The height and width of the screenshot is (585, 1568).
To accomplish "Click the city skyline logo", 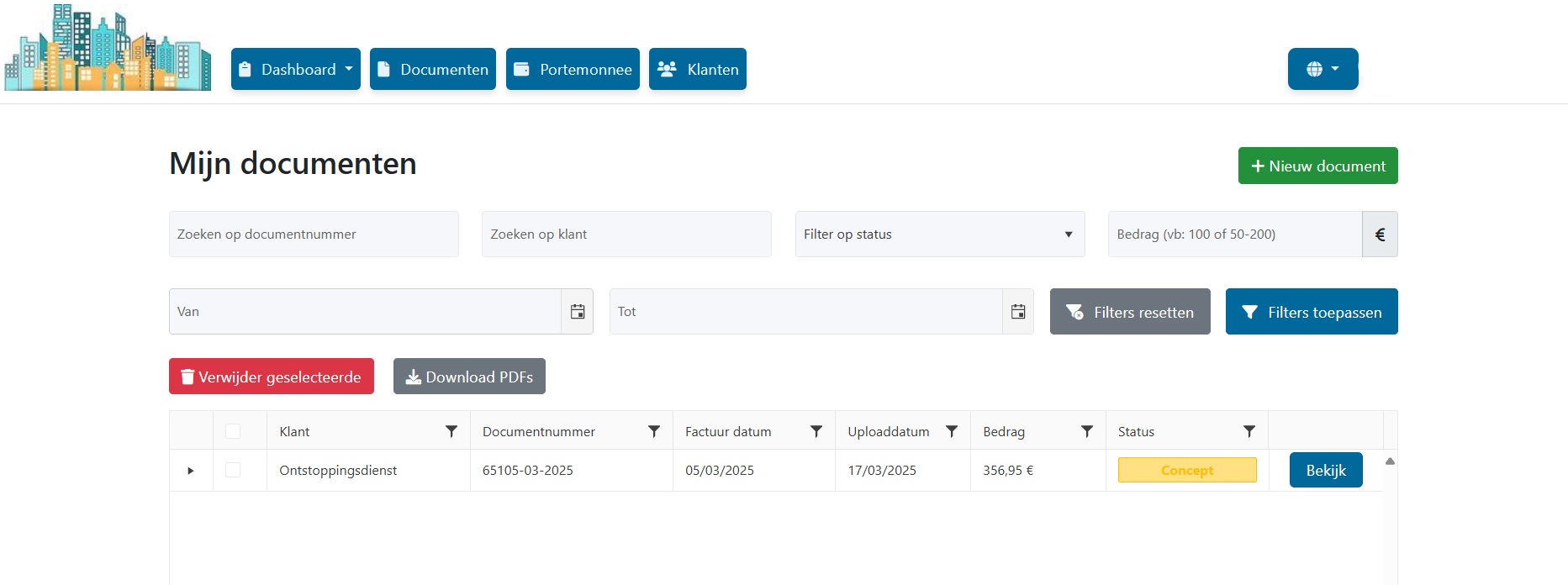I will (108, 47).
